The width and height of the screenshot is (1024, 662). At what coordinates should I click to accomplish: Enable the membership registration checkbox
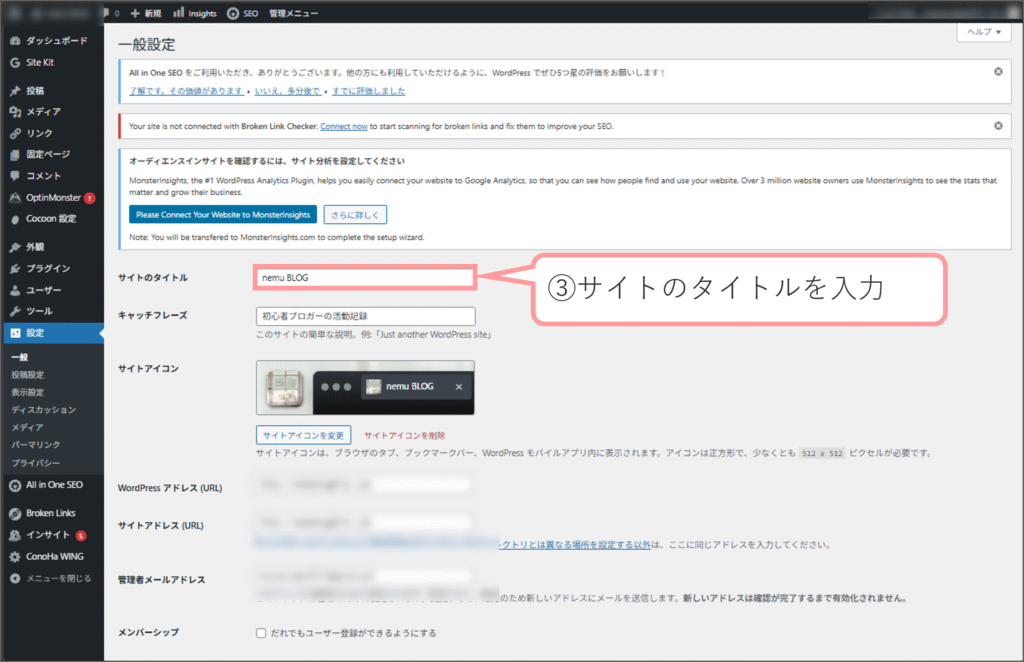(x=261, y=633)
